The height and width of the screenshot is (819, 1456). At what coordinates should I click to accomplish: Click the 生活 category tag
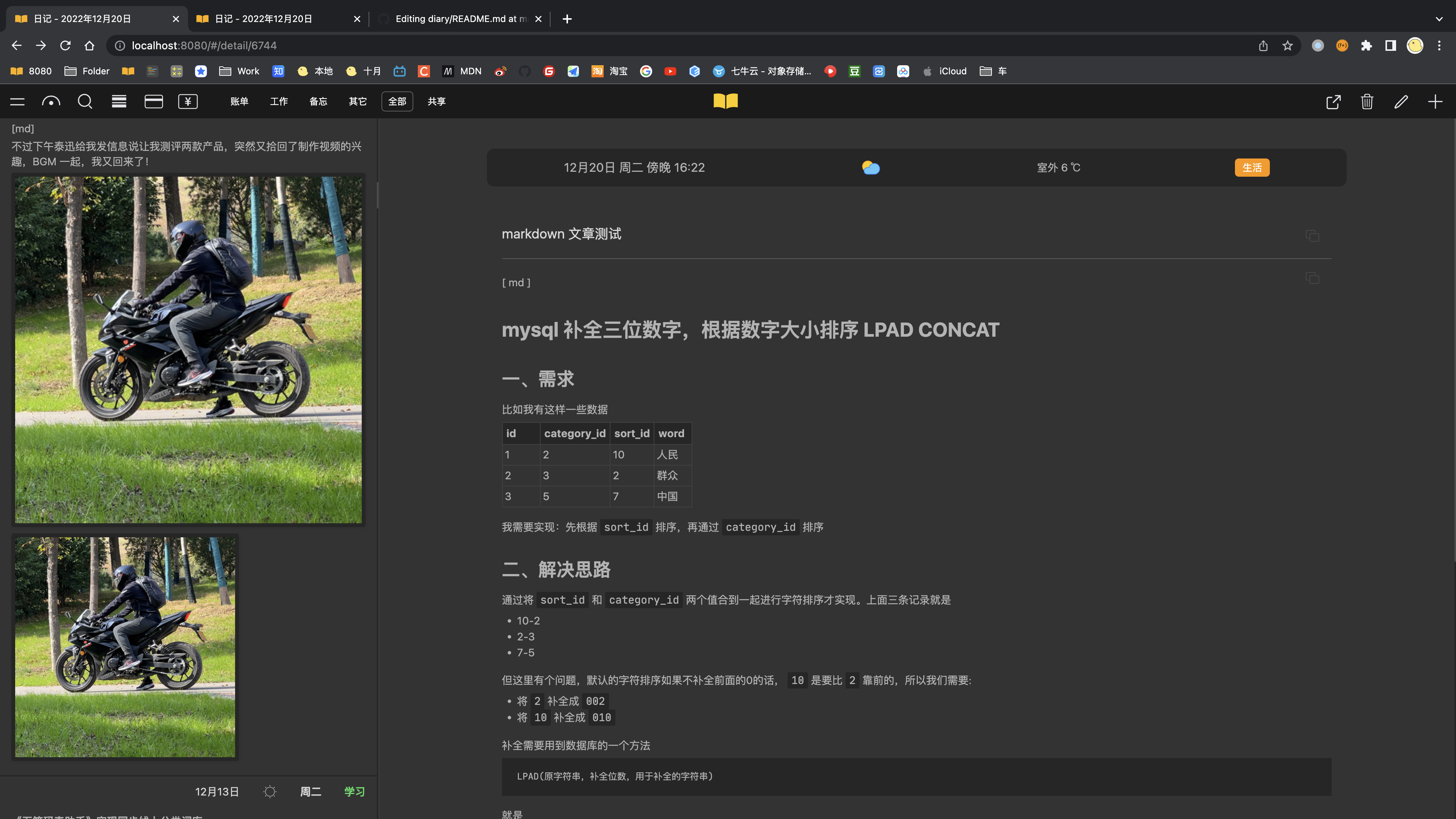click(1252, 167)
